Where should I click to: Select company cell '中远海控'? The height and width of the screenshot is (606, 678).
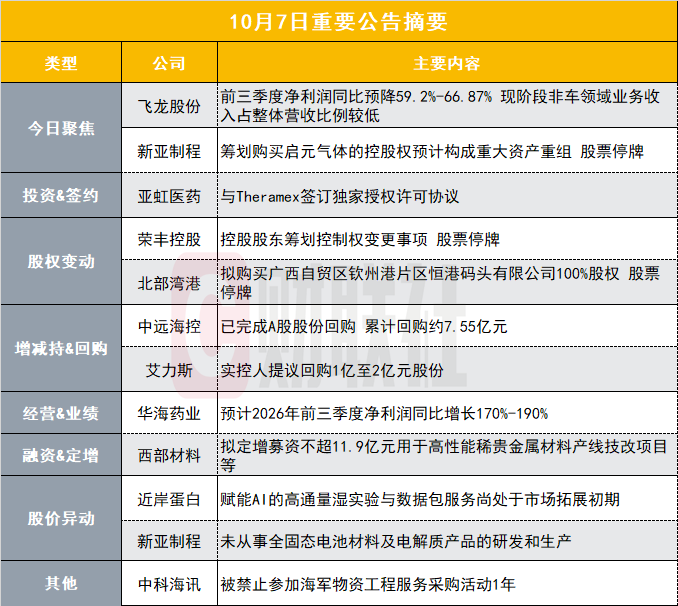169,326
